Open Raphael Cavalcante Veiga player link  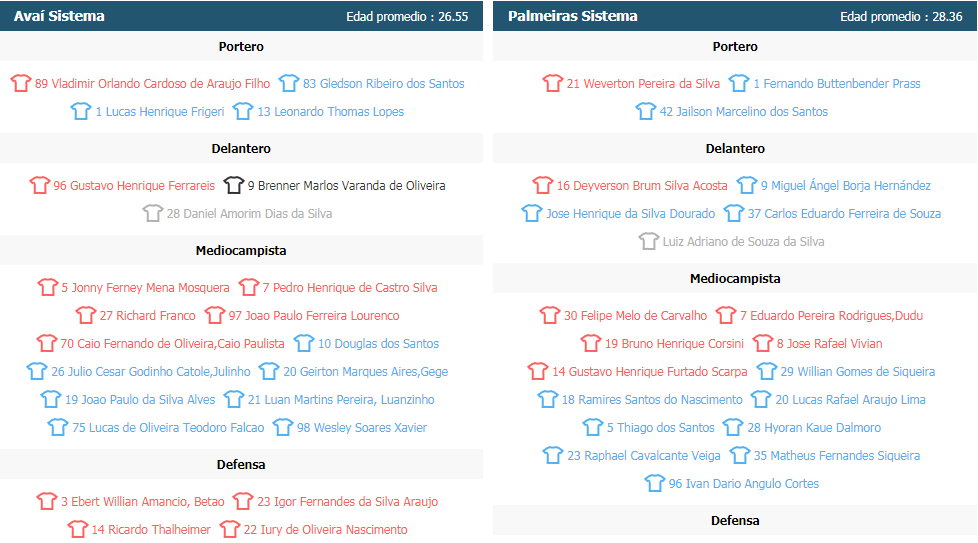644,456
